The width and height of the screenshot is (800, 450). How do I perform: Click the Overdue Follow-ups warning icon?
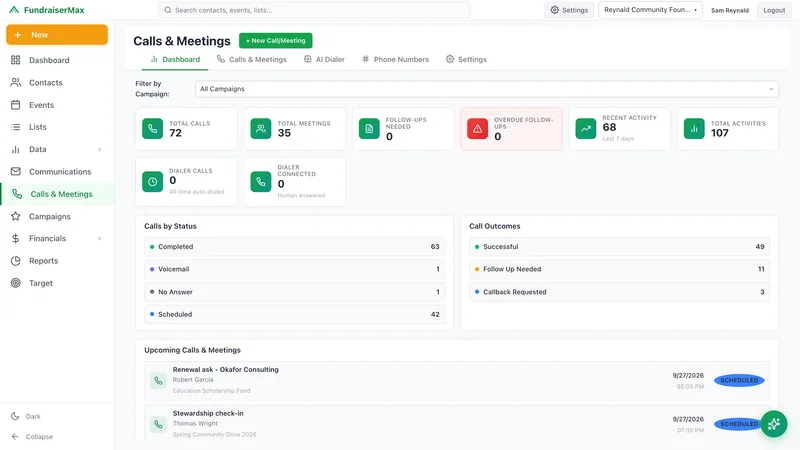pos(478,129)
